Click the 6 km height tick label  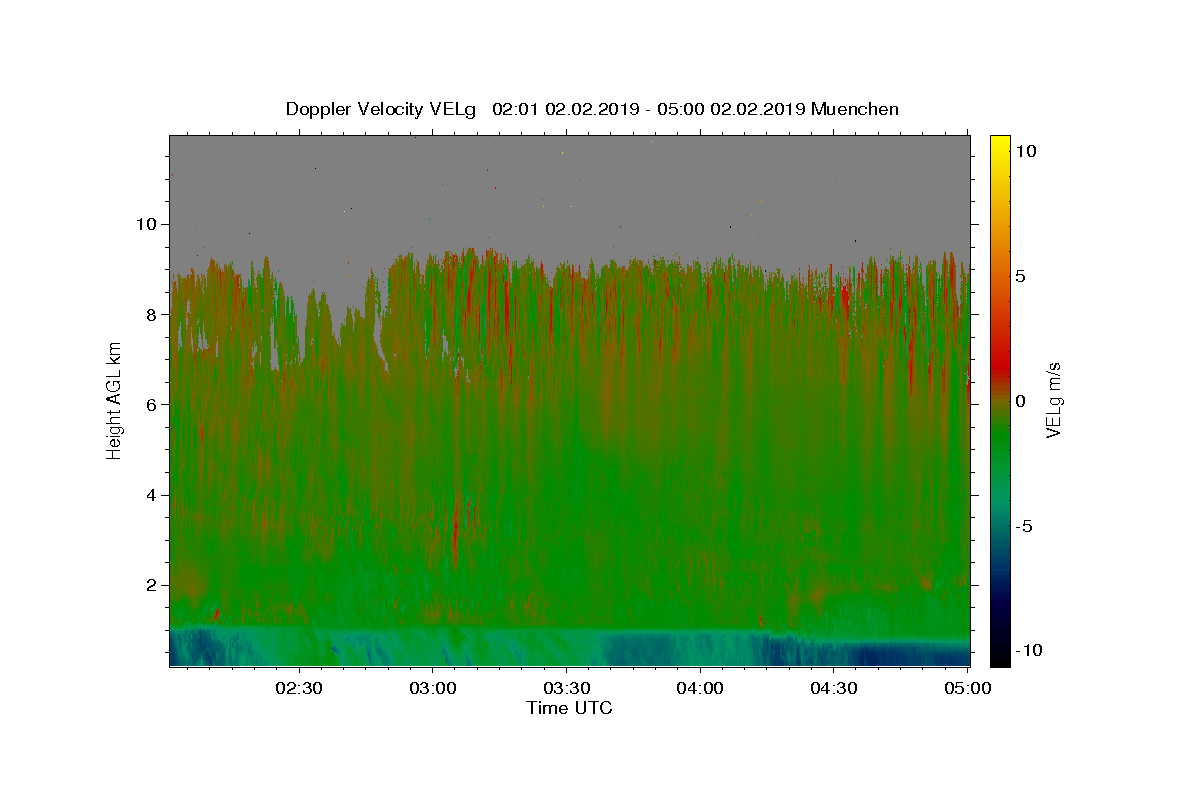[x=153, y=404]
